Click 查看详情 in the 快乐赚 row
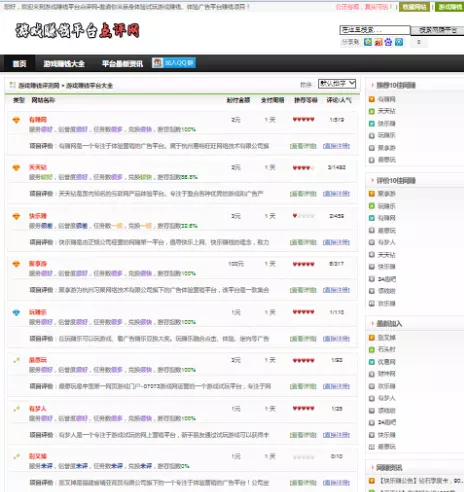Viewport: 464px width, 492px height. [x=303, y=242]
